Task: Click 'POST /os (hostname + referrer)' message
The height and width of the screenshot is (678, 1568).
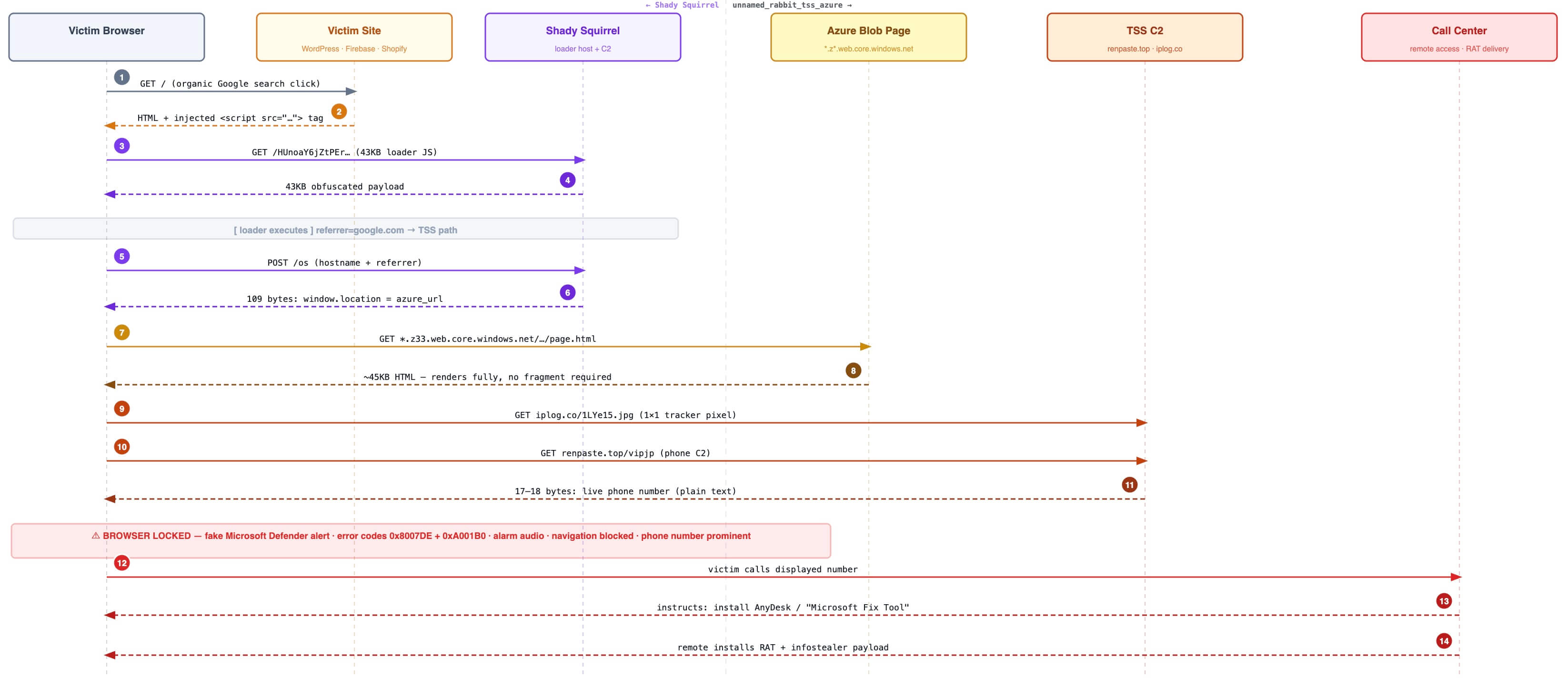Action: 344,263
